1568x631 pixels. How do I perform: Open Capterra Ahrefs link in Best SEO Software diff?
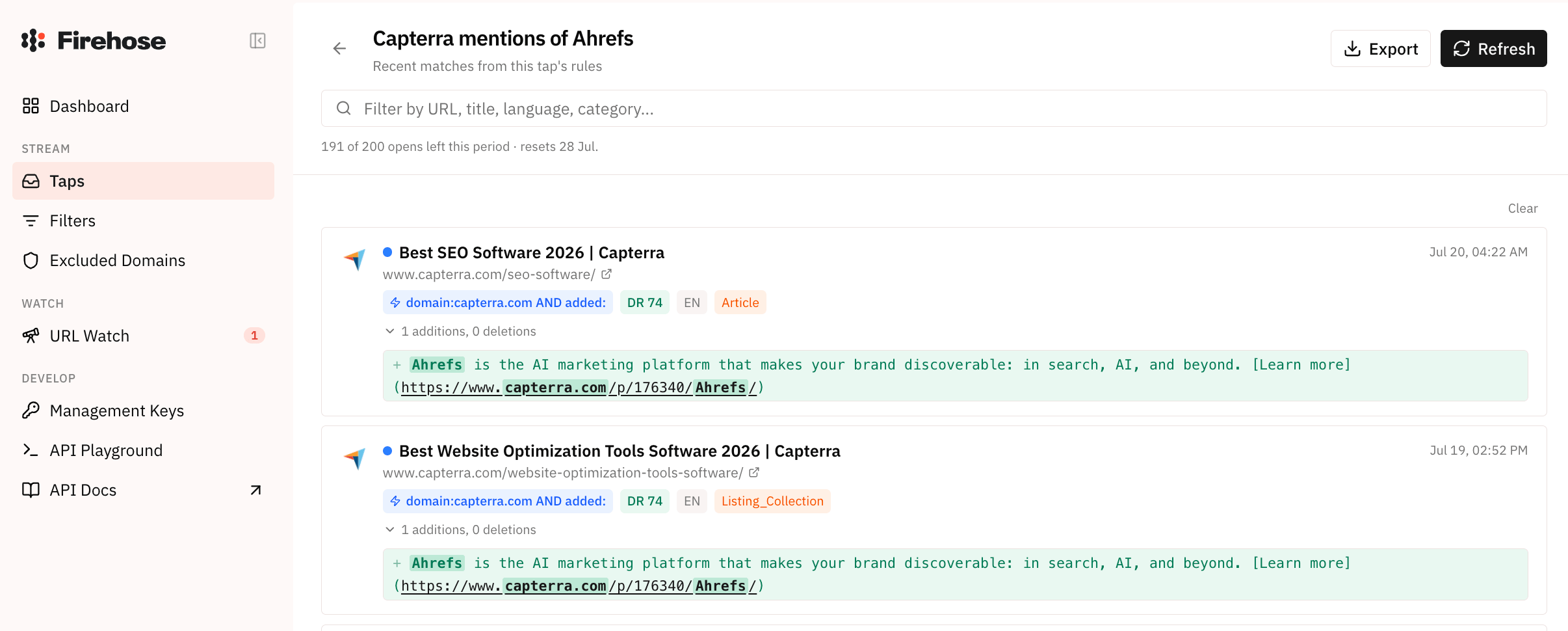coord(579,388)
